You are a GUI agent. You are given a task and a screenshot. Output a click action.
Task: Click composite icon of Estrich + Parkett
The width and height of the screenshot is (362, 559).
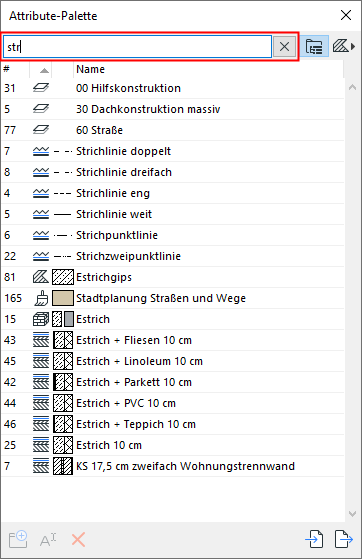[x=41, y=382]
